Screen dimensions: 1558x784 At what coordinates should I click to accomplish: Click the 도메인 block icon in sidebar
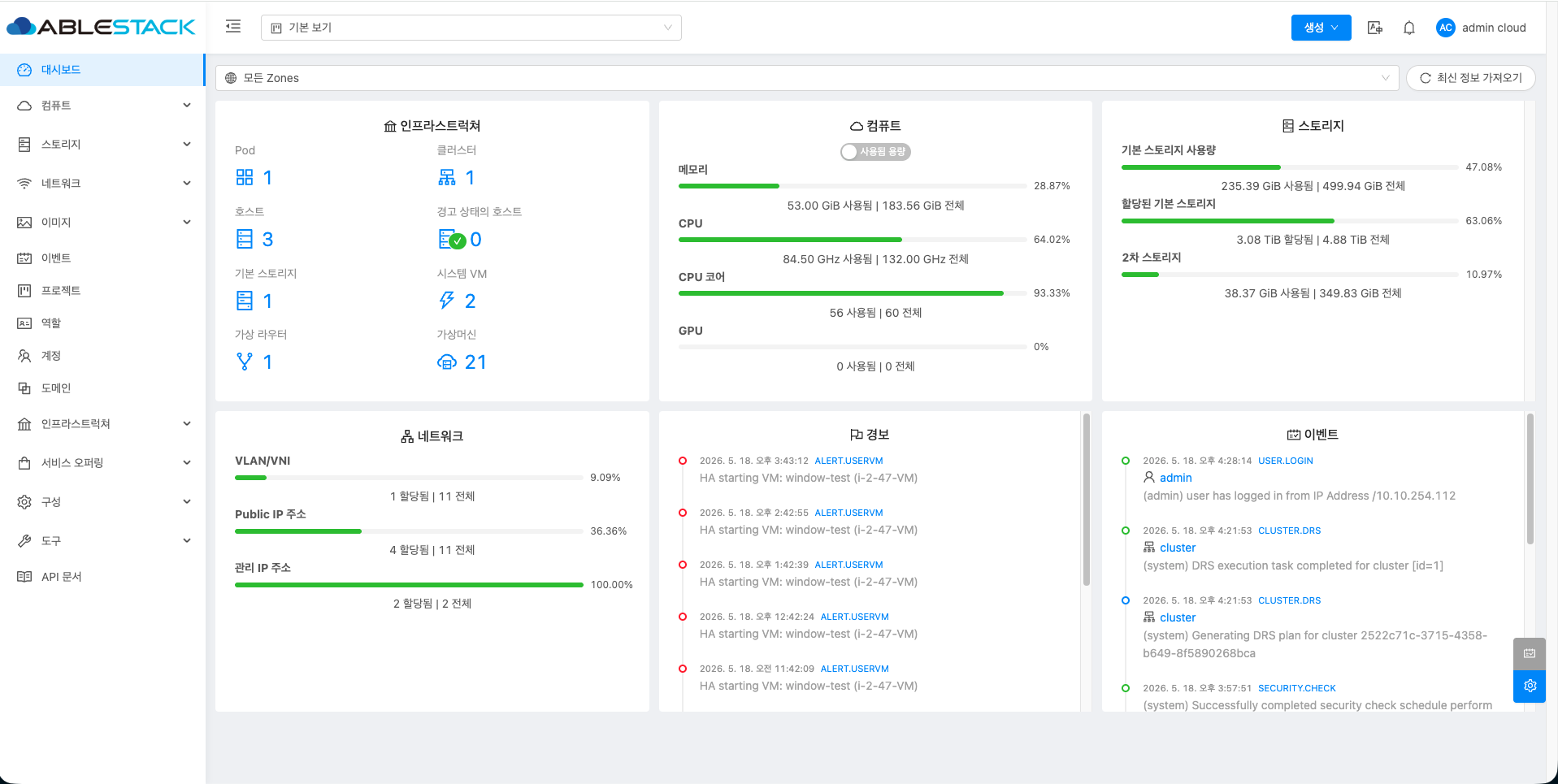[24, 388]
